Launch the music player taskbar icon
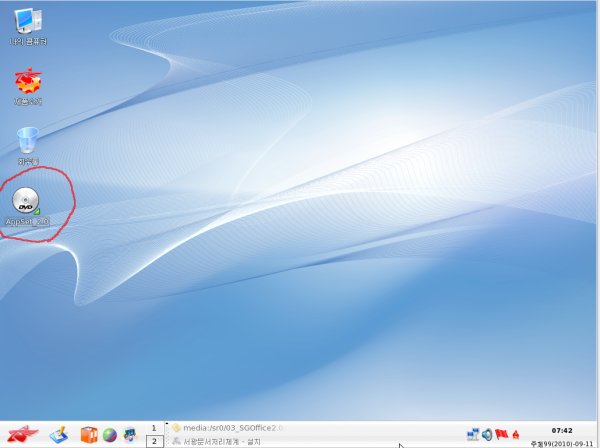The image size is (600, 448). [130, 435]
